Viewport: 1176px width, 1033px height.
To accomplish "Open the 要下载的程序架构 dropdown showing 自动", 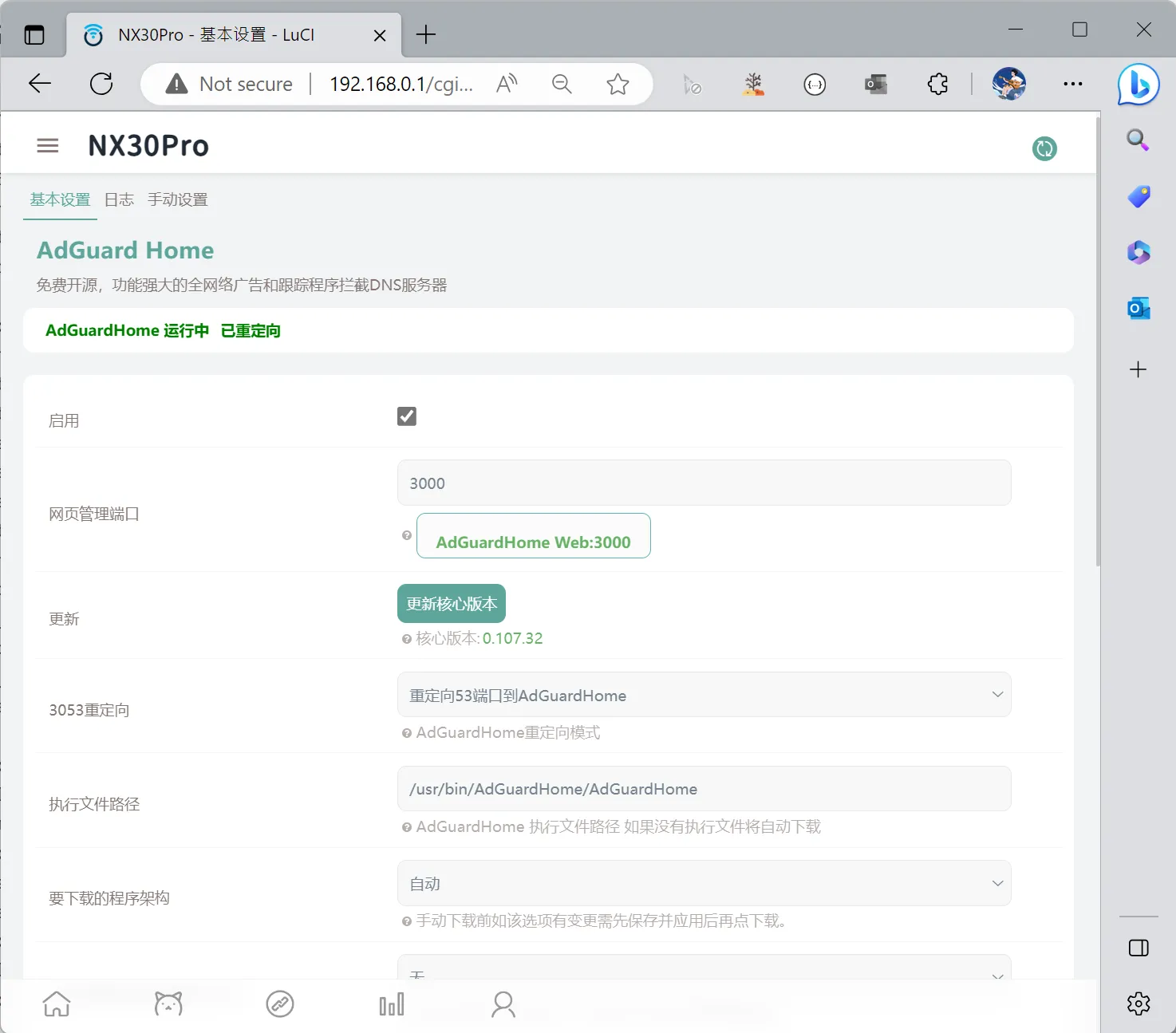I will (x=704, y=883).
